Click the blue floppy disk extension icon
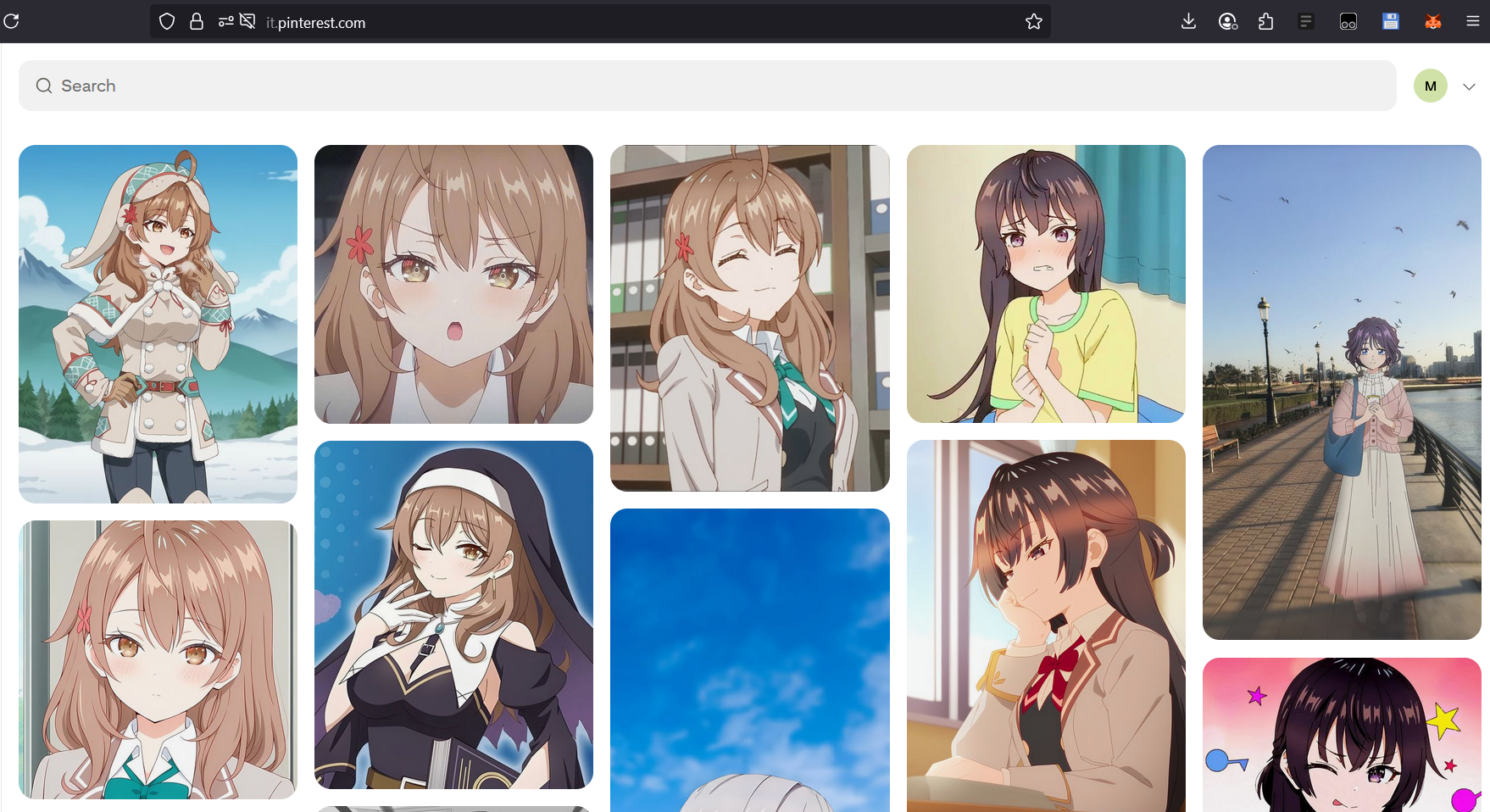This screenshot has height=812, width=1490. click(1391, 22)
